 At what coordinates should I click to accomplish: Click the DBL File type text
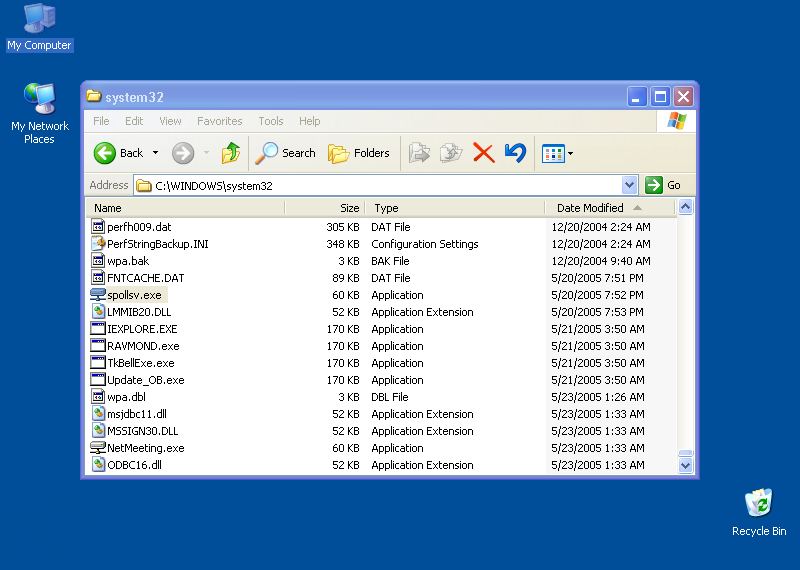click(x=390, y=397)
